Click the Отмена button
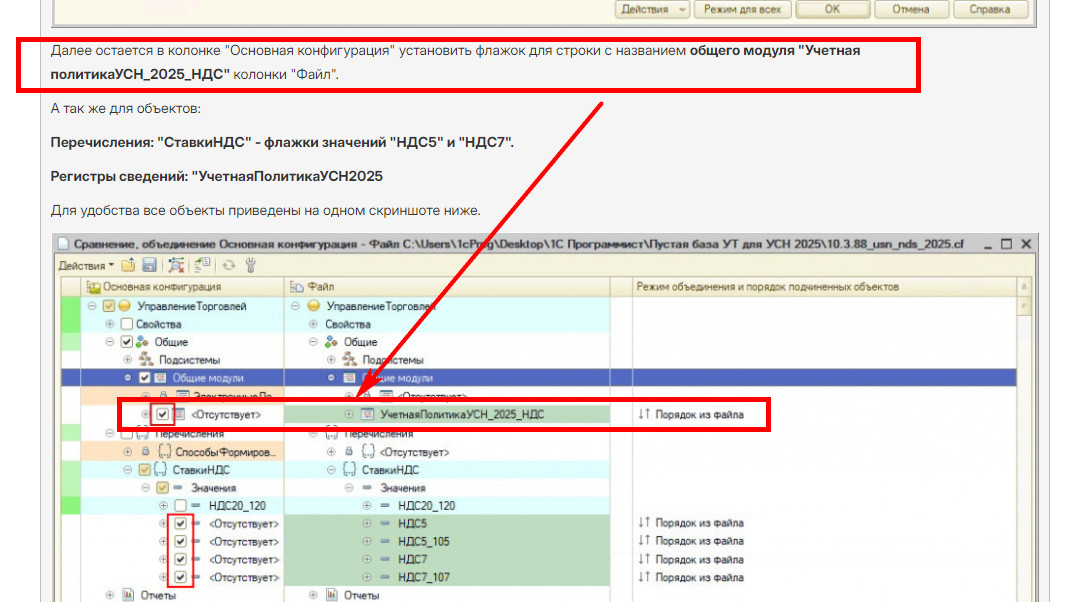Viewport: 1074px width, 602px height. pos(910,10)
